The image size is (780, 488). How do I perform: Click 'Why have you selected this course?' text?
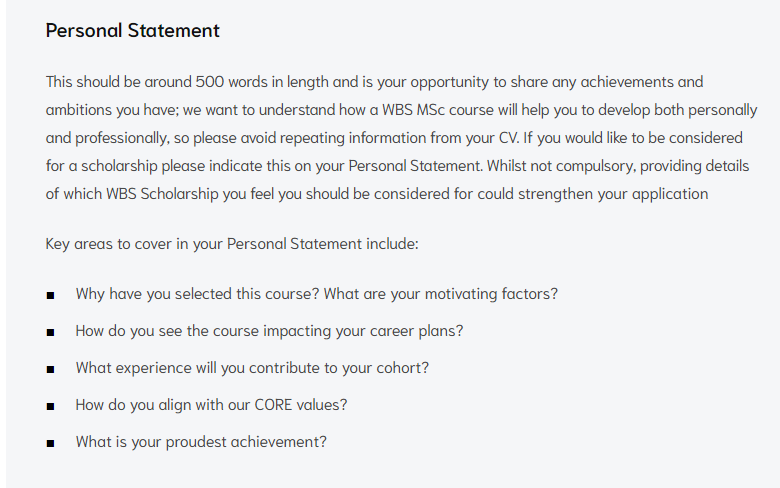197,294
